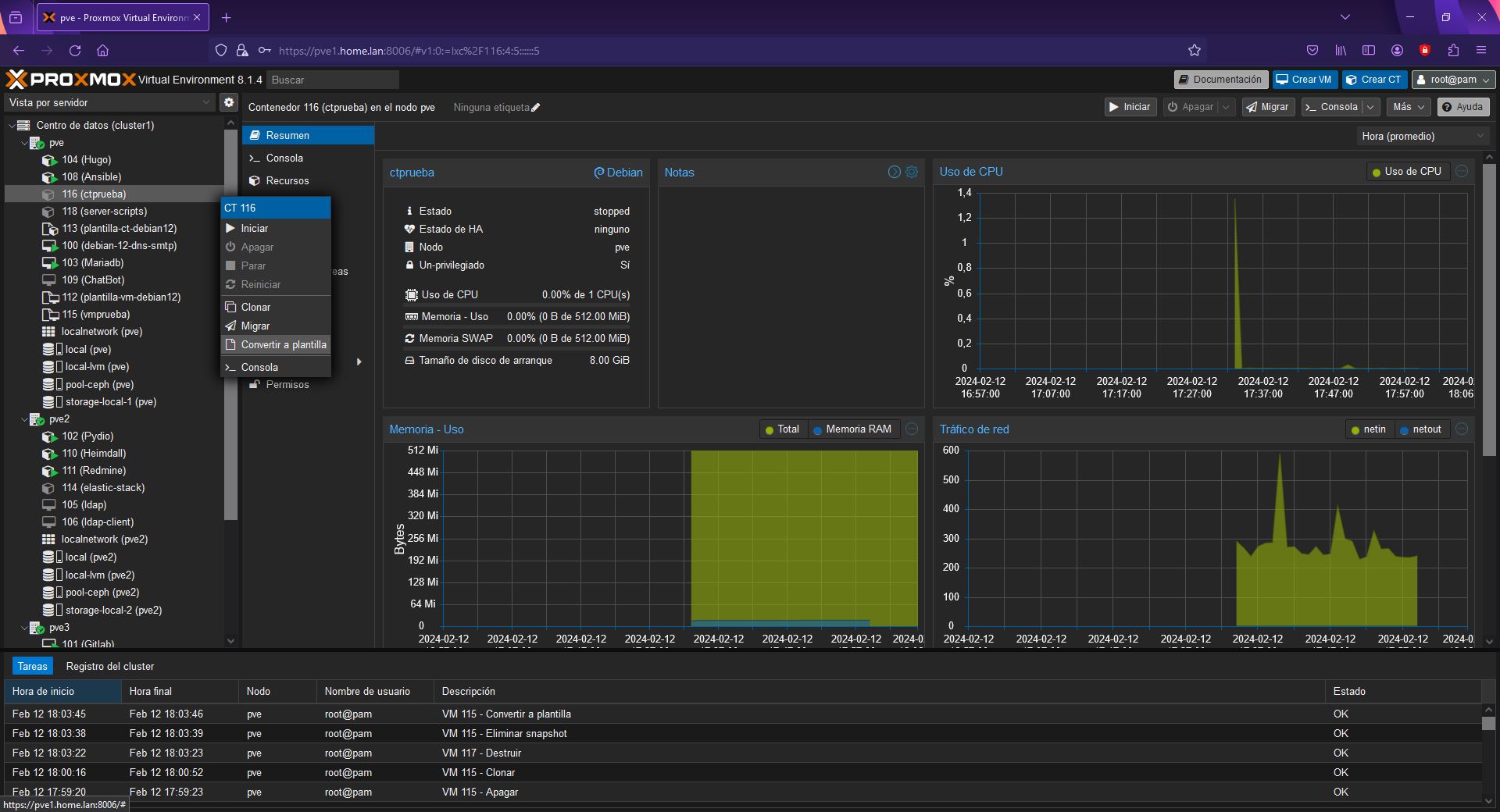
Task: Click the edit tags pencil icon
Action: pos(535,108)
